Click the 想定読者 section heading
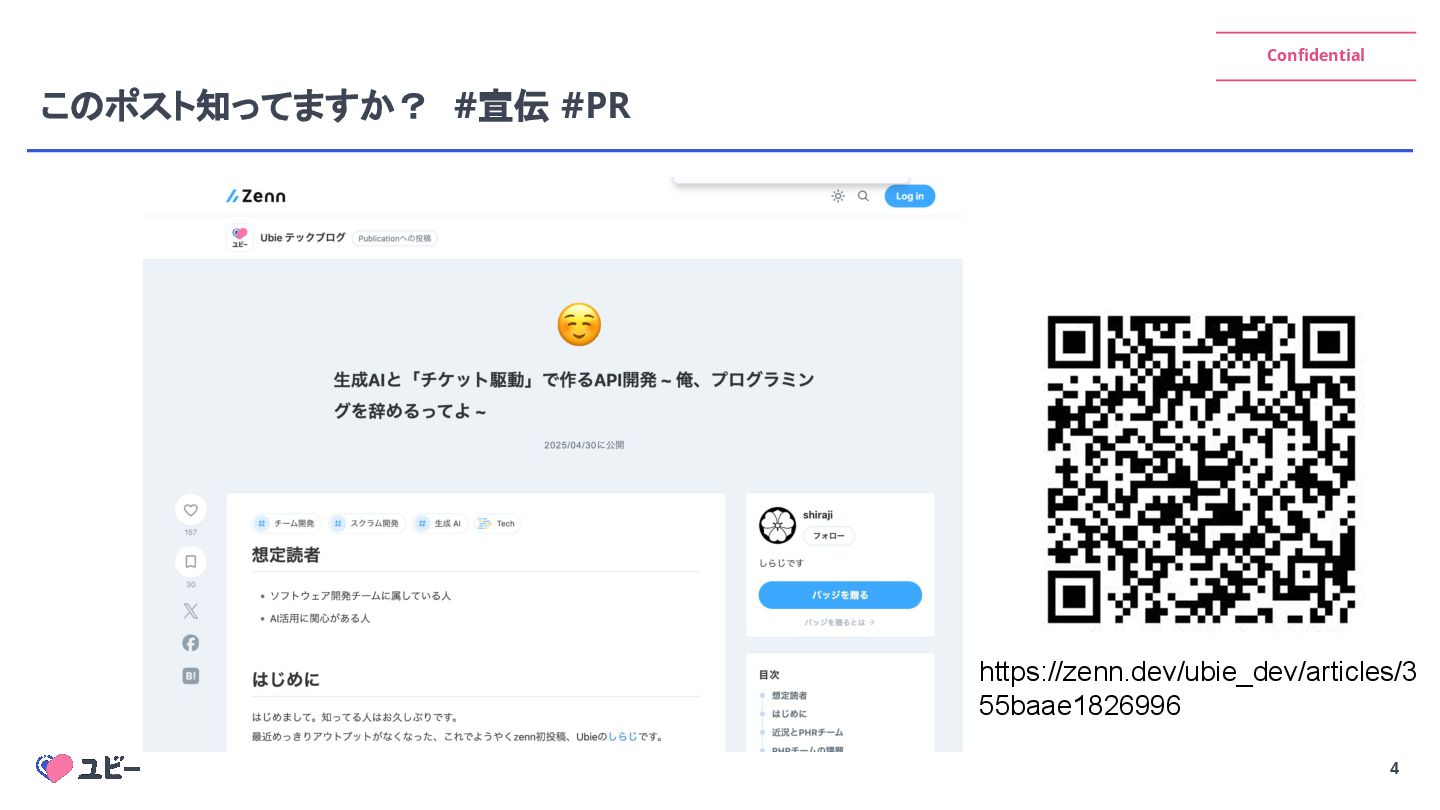The width and height of the screenshot is (1440, 810). [x=286, y=554]
